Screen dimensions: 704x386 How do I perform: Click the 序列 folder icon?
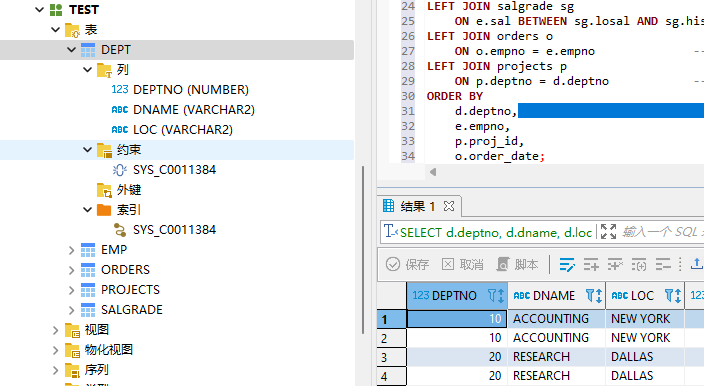point(72,370)
